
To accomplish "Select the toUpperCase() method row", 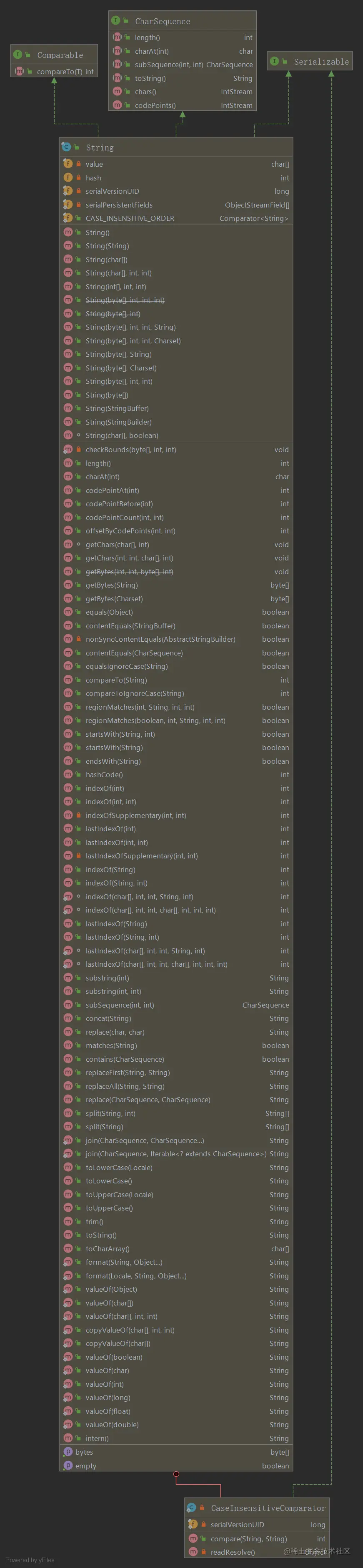I will tap(176, 1208).
